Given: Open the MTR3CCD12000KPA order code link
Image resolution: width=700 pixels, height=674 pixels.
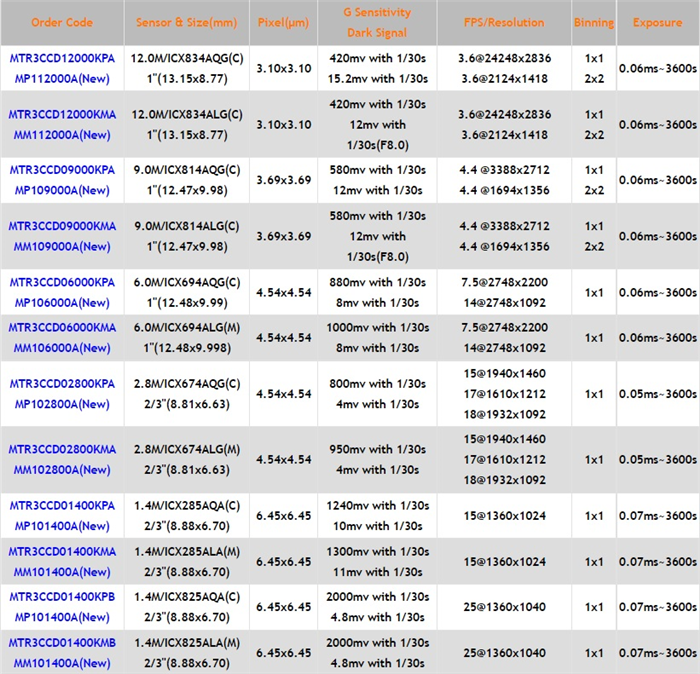Looking at the screenshot, I should (62, 58).
